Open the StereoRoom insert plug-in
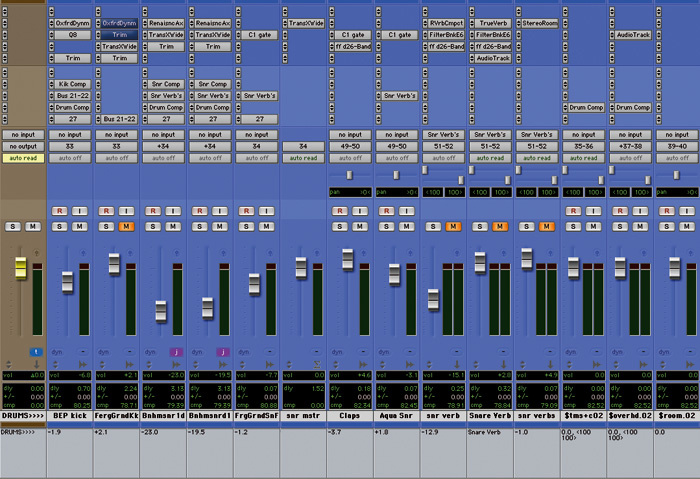700x479 pixels. point(538,22)
